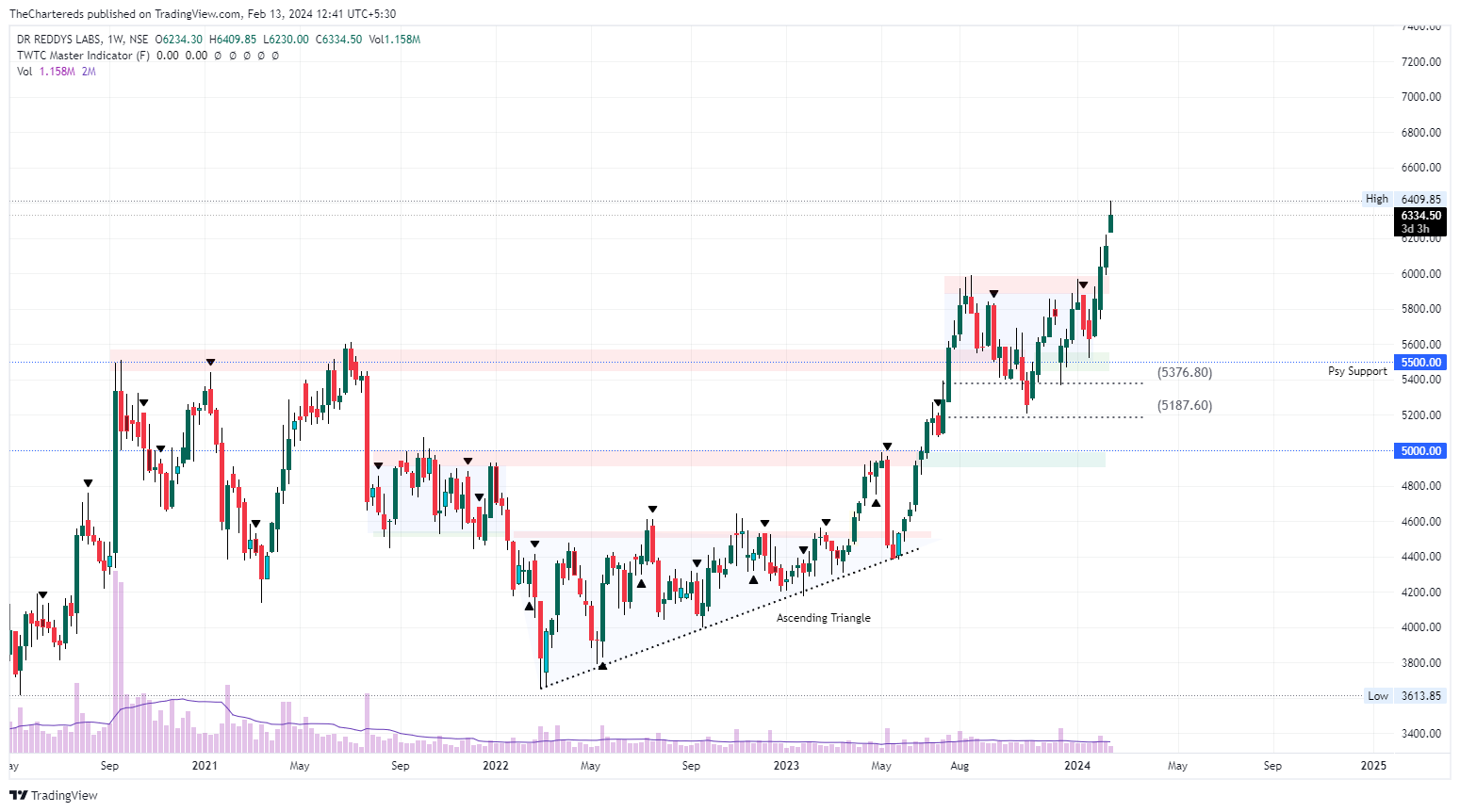Click the DR REDDYS LABS symbol title
The width and height of the screenshot is (1460, 812).
58,40
